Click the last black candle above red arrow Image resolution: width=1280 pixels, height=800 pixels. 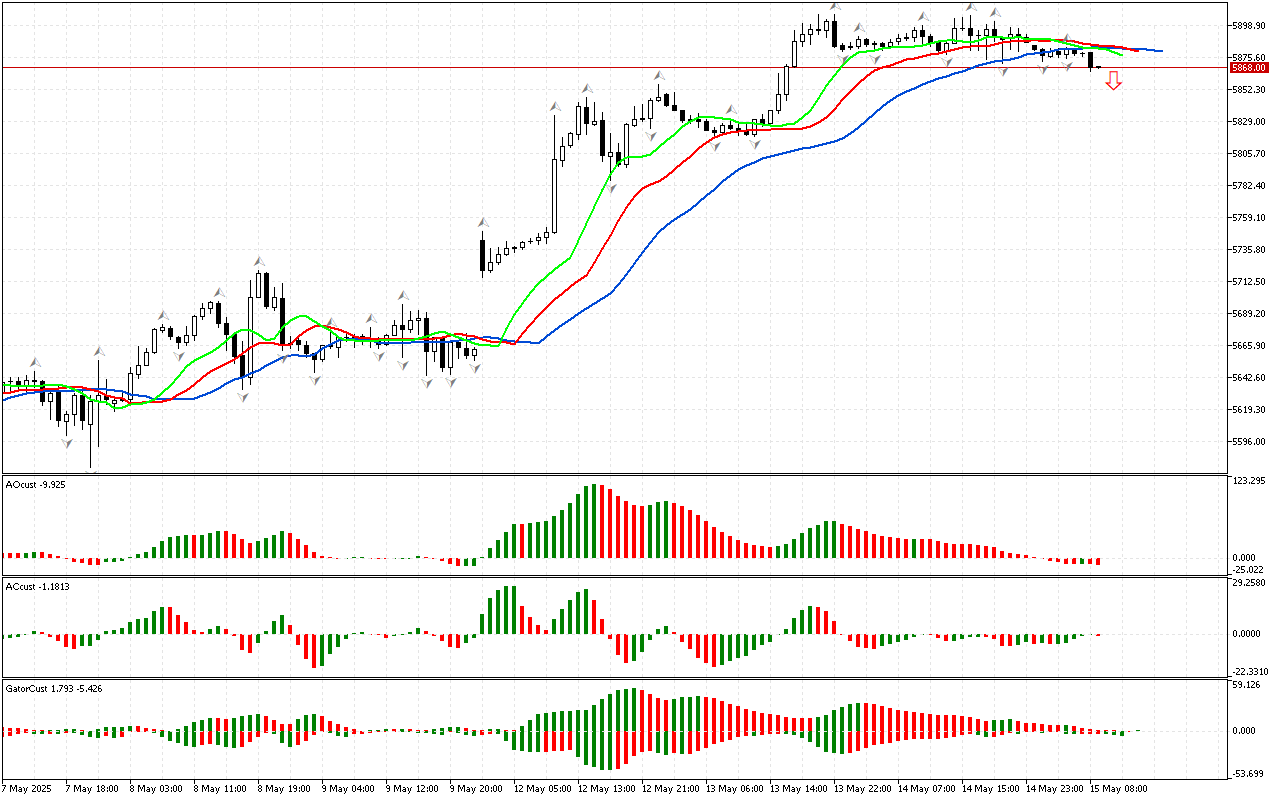[x=1091, y=60]
